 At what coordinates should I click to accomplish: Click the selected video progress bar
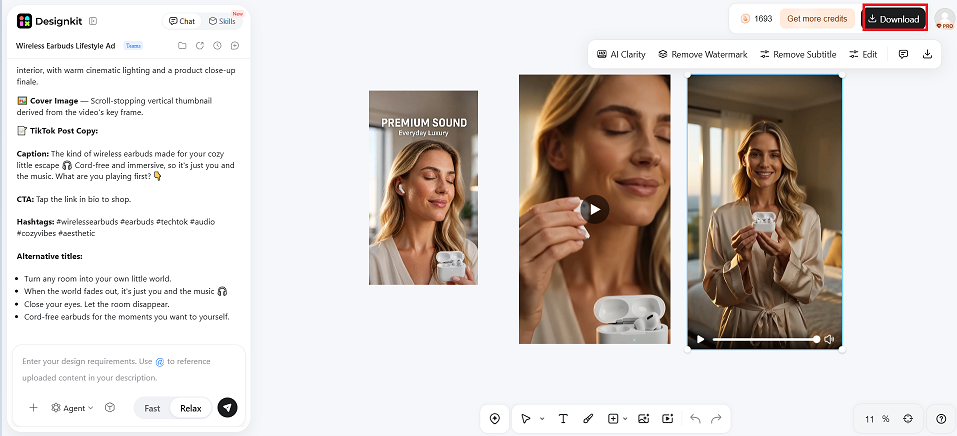pyautogui.click(x=766, y=339)
